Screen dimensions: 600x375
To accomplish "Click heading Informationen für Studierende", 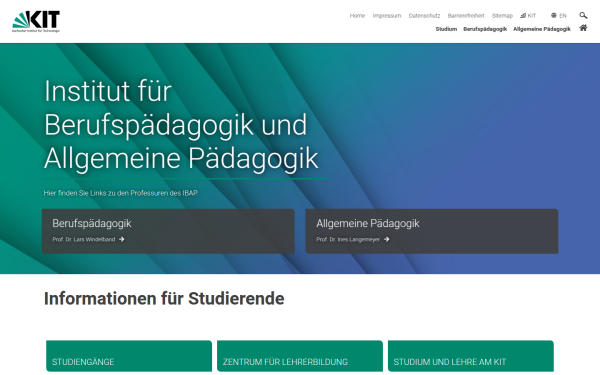I will point(164,298).
